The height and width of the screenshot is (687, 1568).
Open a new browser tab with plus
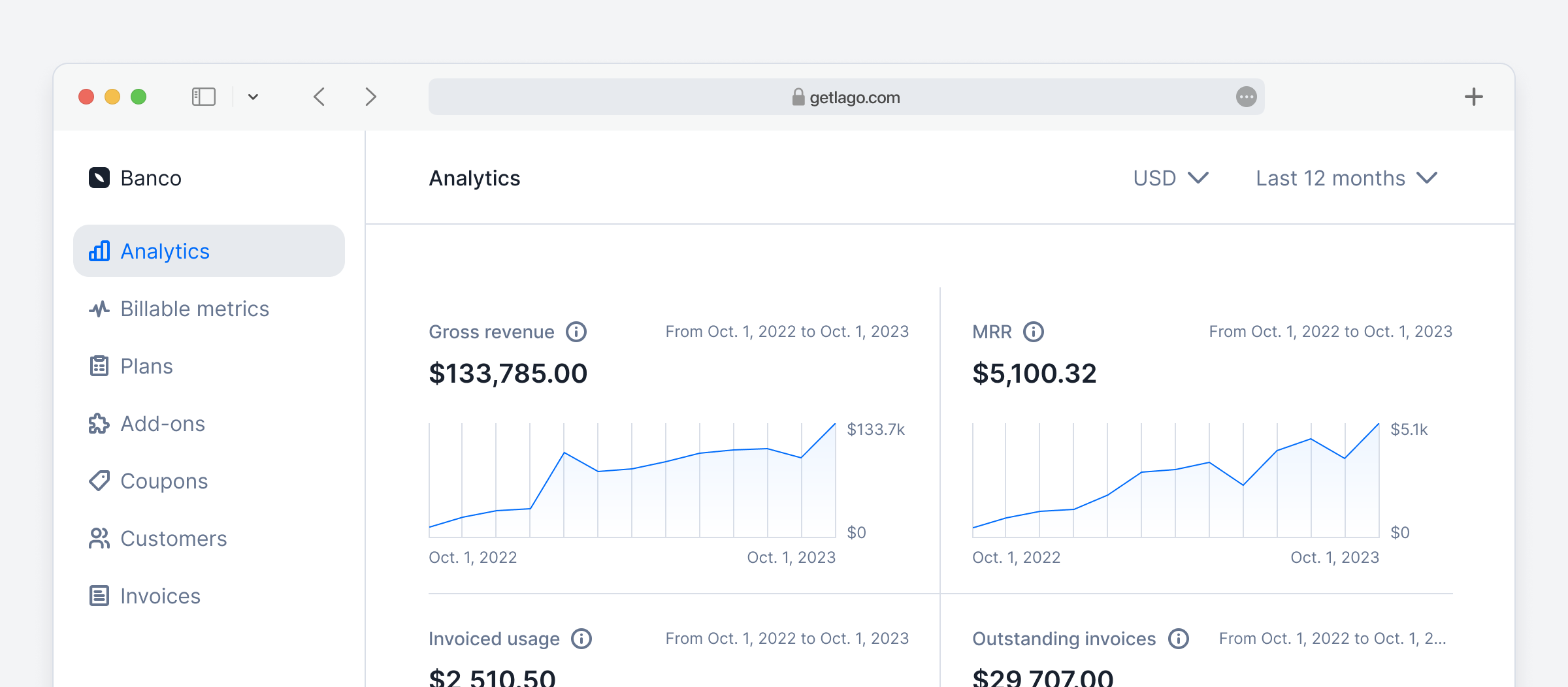pos(1473,97)
